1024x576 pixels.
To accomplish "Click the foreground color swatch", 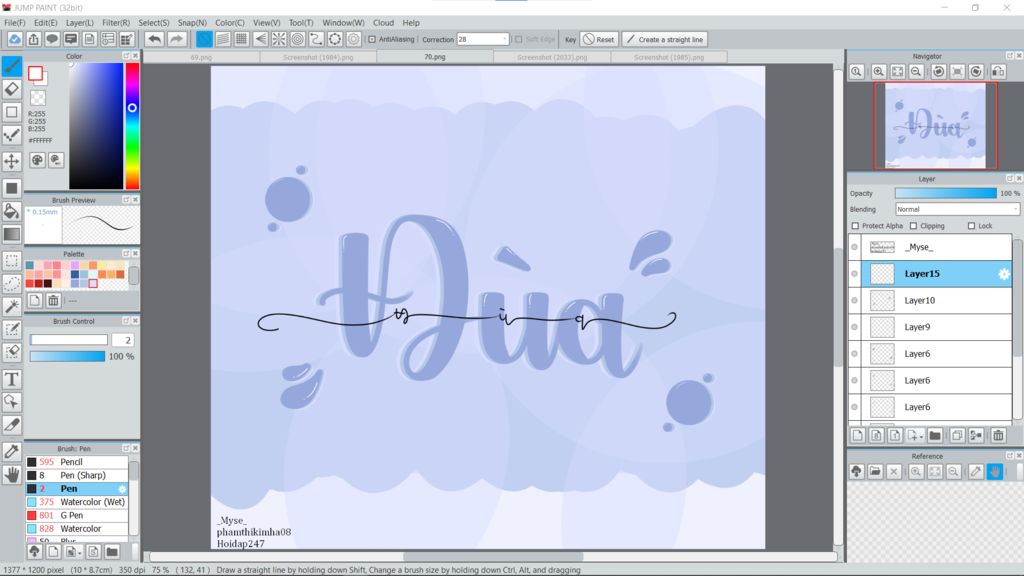I will [x=35, y=73].
